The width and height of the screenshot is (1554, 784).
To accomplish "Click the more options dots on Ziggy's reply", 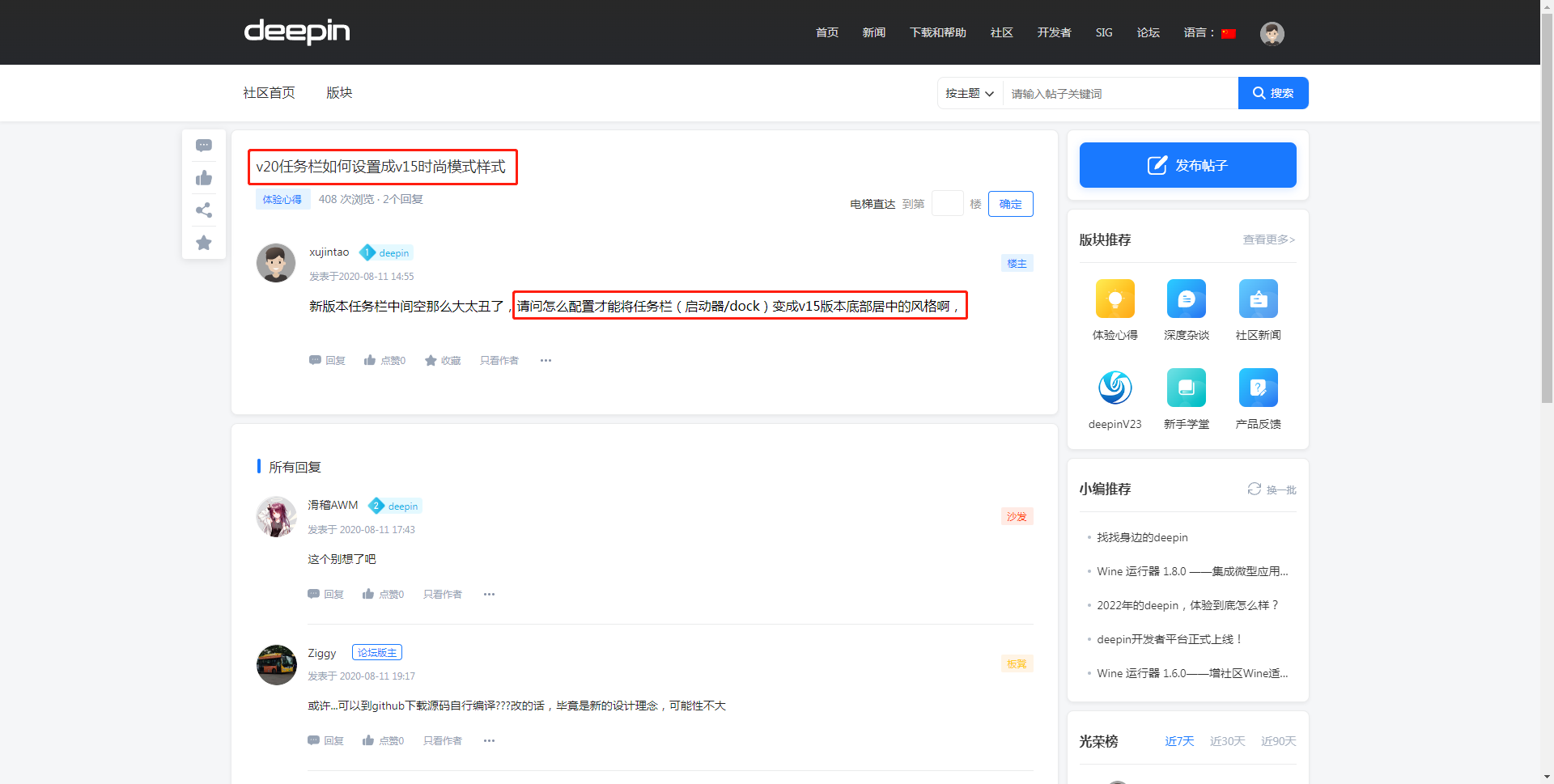I will [x=489, y=741].
